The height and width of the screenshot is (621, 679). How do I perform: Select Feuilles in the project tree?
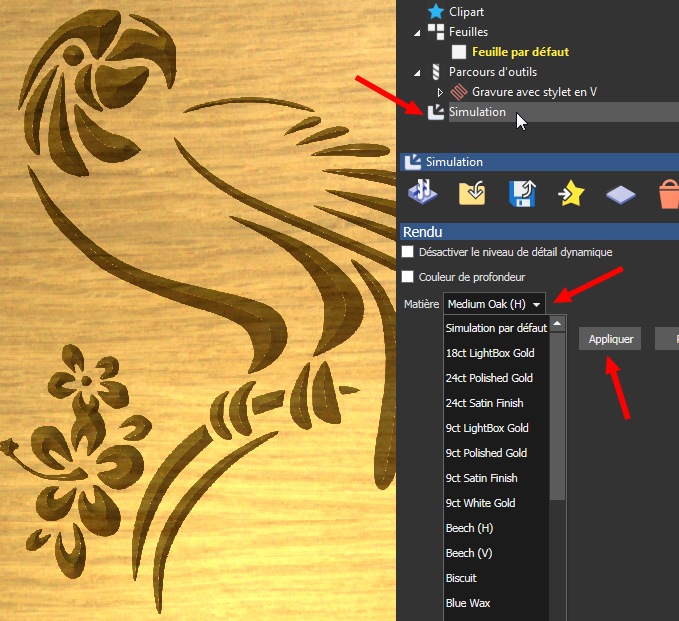pyautogui.click(x=468, y=32)
